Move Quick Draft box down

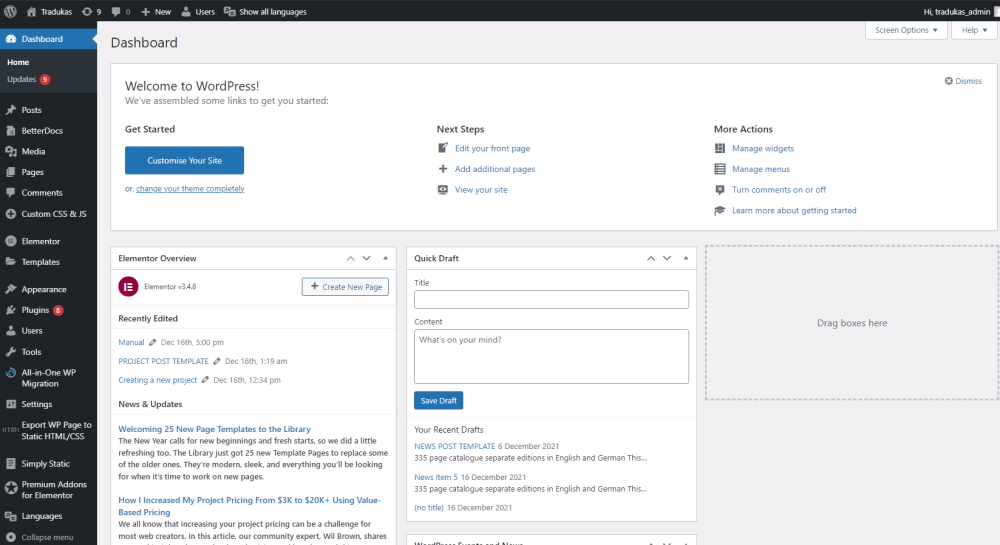[666, 258]
